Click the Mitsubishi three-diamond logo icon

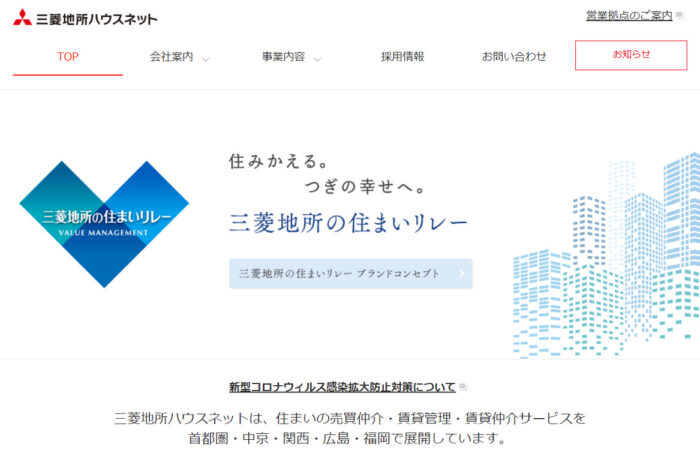pos(22,17)
